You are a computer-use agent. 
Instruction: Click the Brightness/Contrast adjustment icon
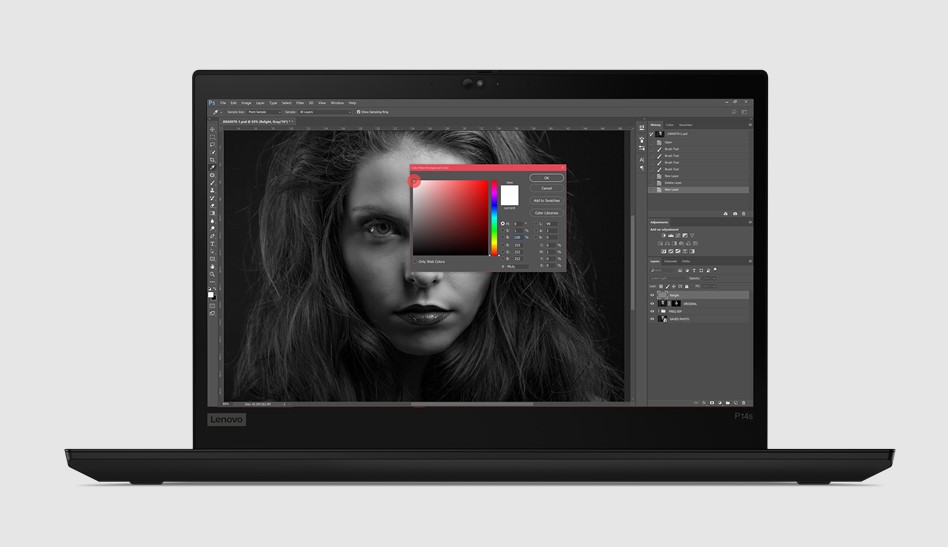pyautogui.click(x=663, y=236)
